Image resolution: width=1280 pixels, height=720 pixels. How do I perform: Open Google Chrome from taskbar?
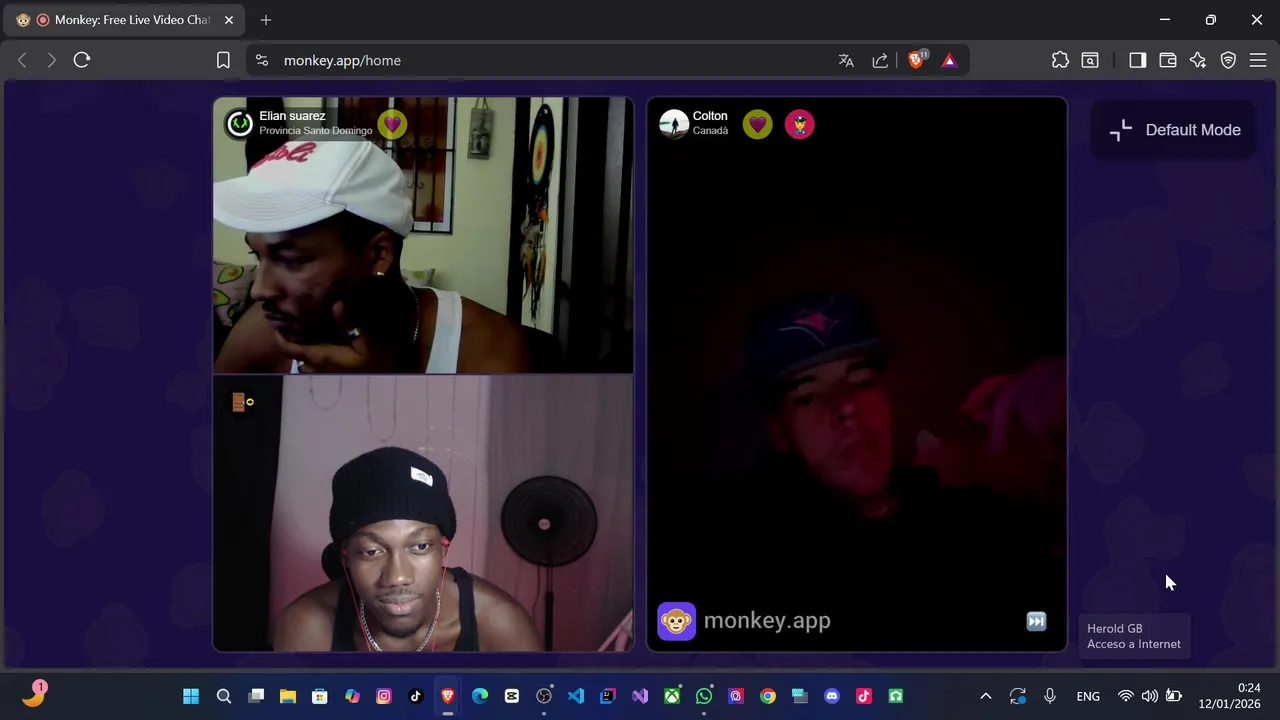point(768,696)
